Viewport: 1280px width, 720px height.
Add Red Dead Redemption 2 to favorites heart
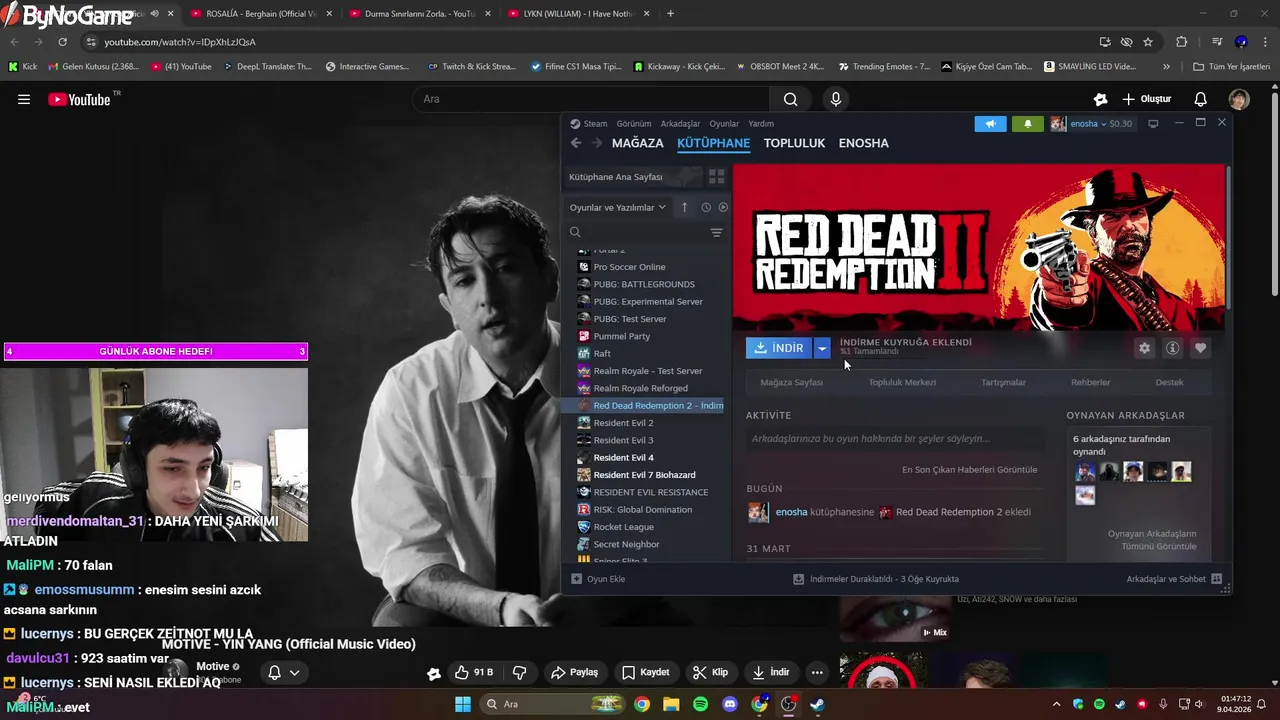(x=1200, y=348)
